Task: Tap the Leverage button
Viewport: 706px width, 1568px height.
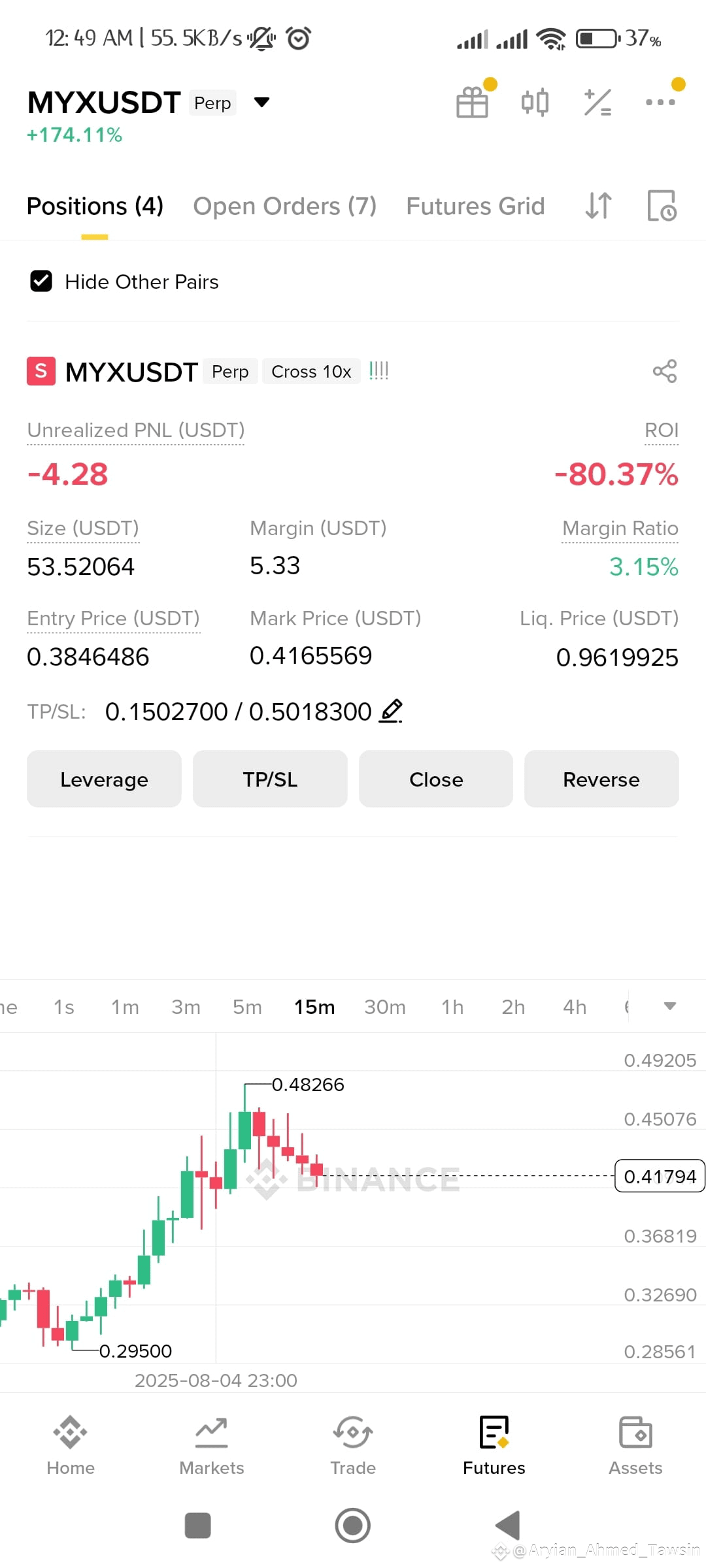Action: coord(104,779)
